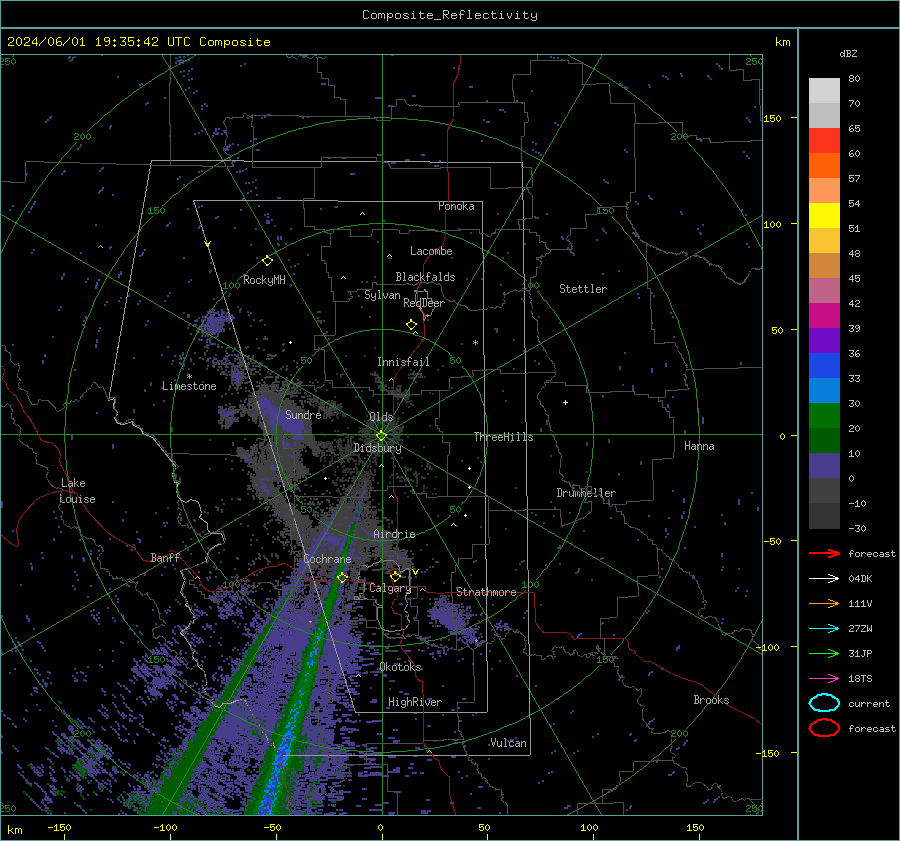900x841 pixels.
Task: Click the yellow diamond marker at radar center
Action: coord(381,436)
